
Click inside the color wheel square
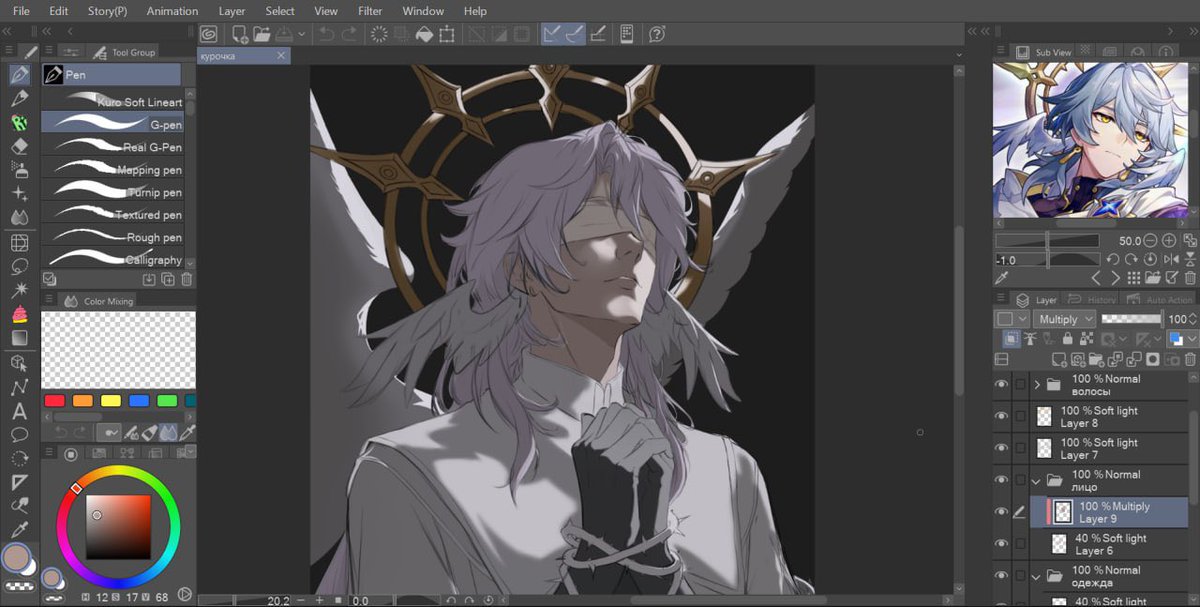(x=117, y=527)
